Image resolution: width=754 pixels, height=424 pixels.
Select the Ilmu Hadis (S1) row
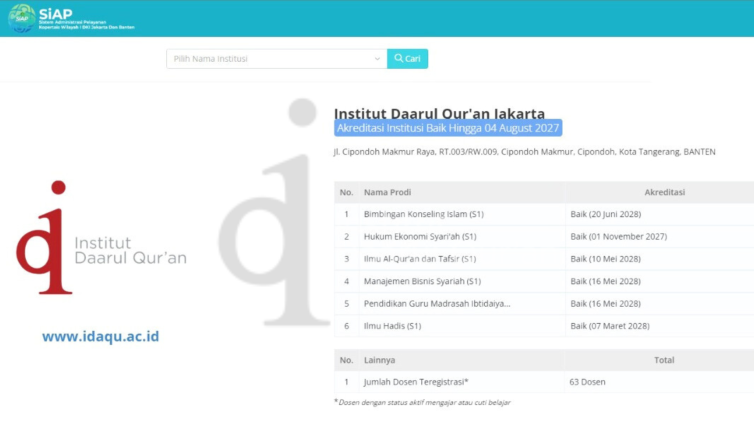click(x=544, y=326)
